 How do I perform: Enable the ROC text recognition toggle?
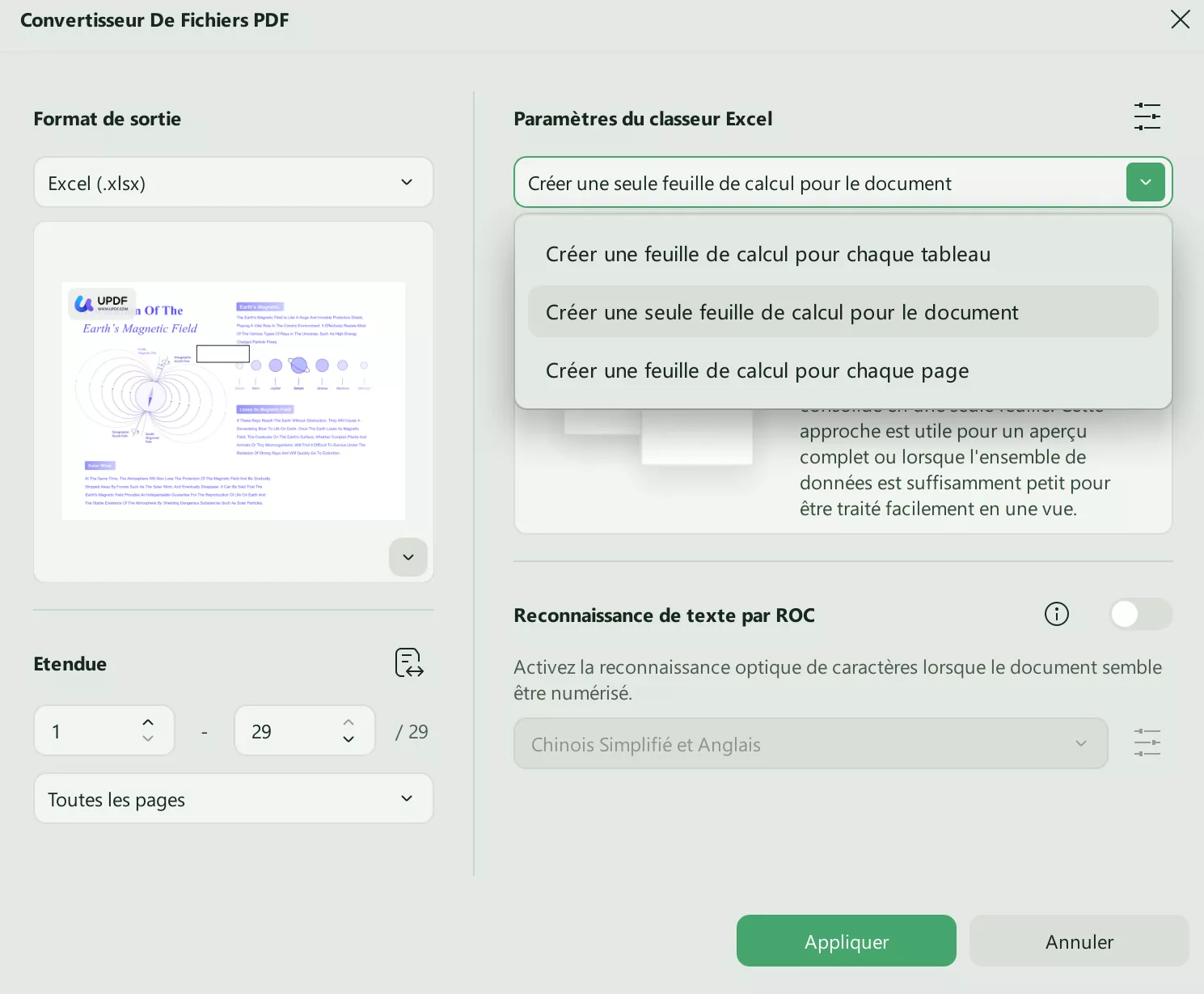point(1140,615)
